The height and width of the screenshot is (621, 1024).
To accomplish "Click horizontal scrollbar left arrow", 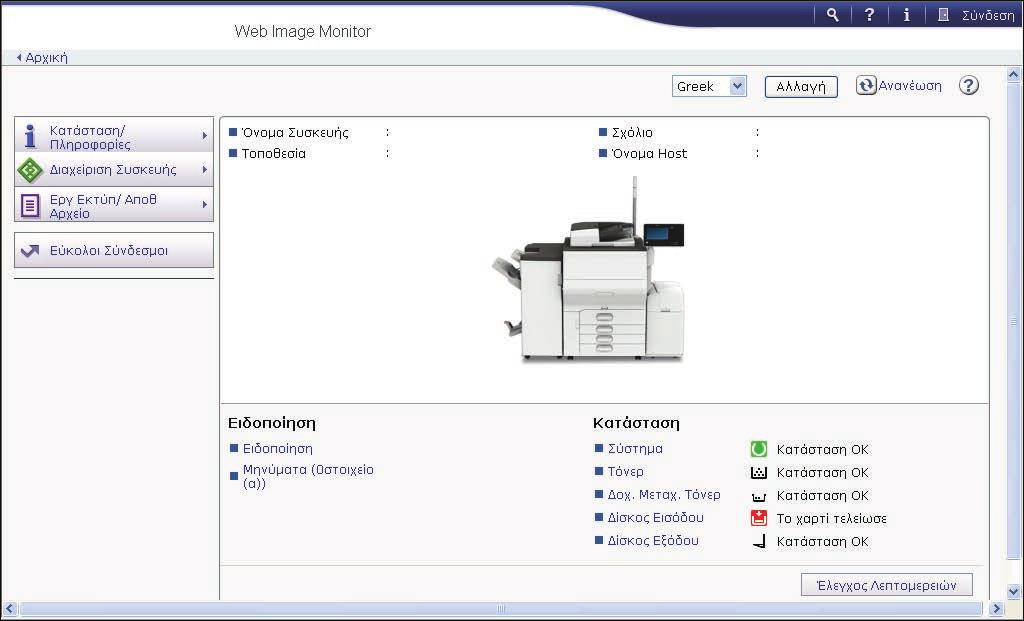I will (9, 609).
